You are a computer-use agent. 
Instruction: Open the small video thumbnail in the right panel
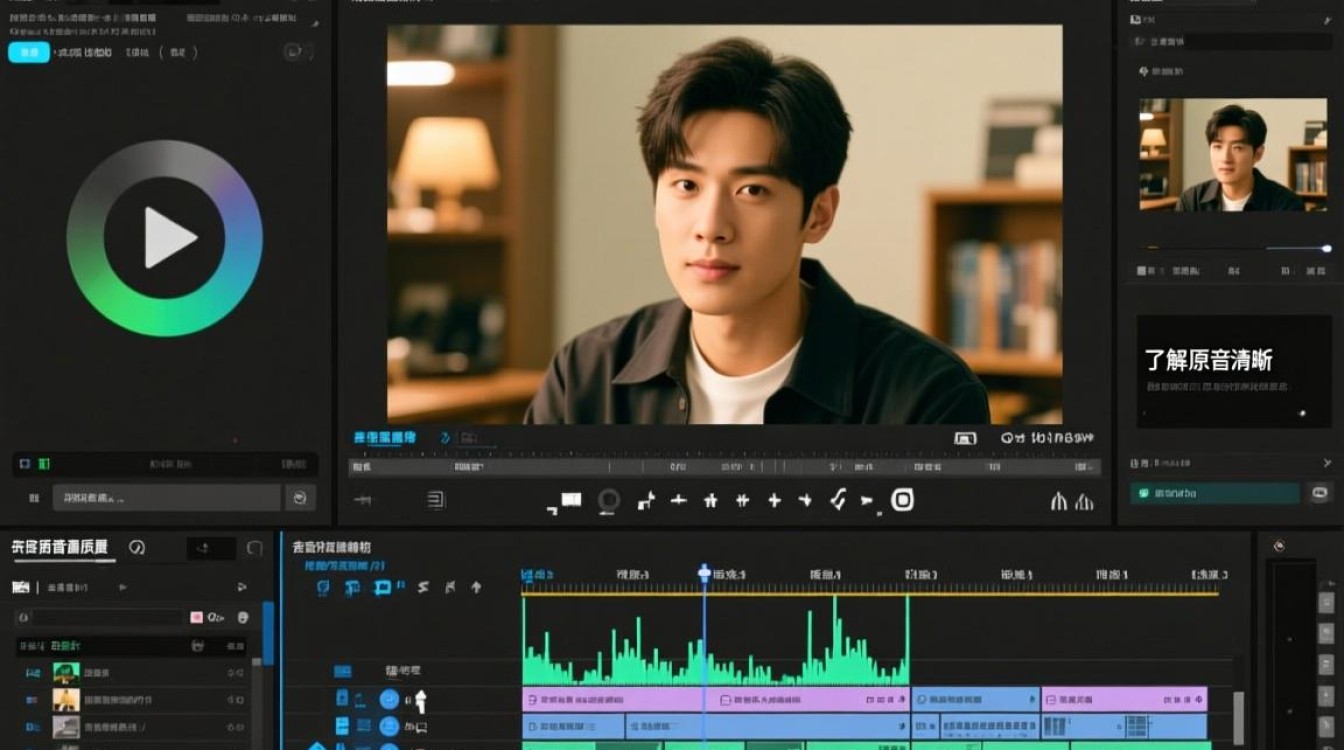coord(1233,154)
